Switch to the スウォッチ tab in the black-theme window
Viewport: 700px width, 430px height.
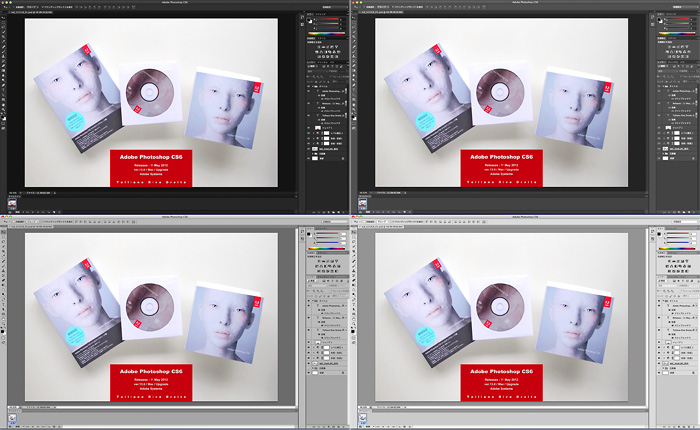point(321,14)
